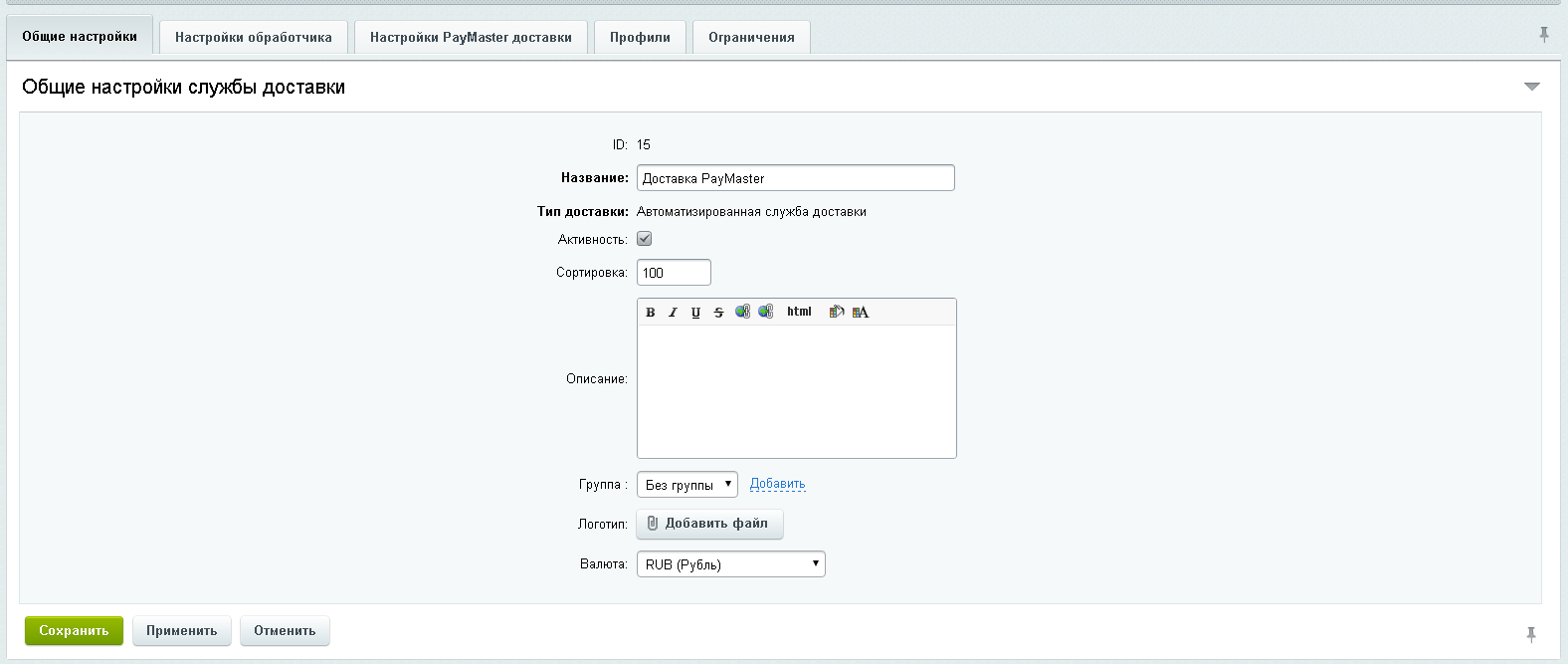Open the Ограничения tab
Viewport: 1568px width, 664px height.
(x=751, y=37)
